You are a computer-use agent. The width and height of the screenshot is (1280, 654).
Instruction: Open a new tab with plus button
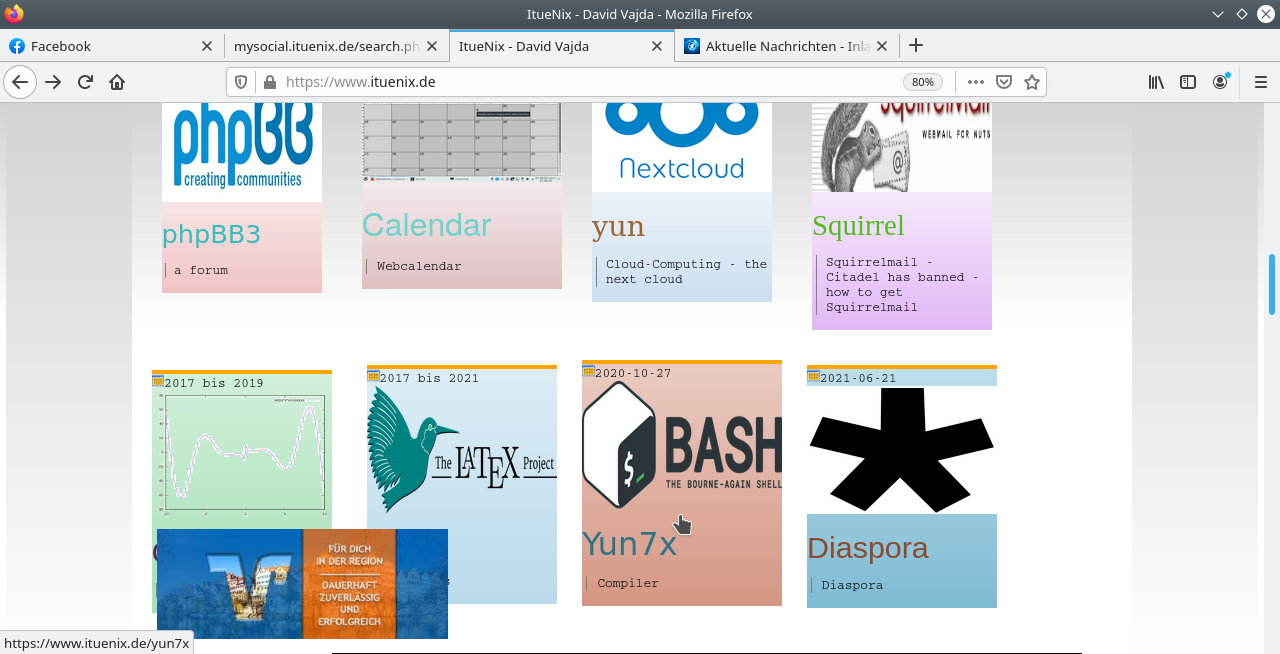[x=916, y=45]
